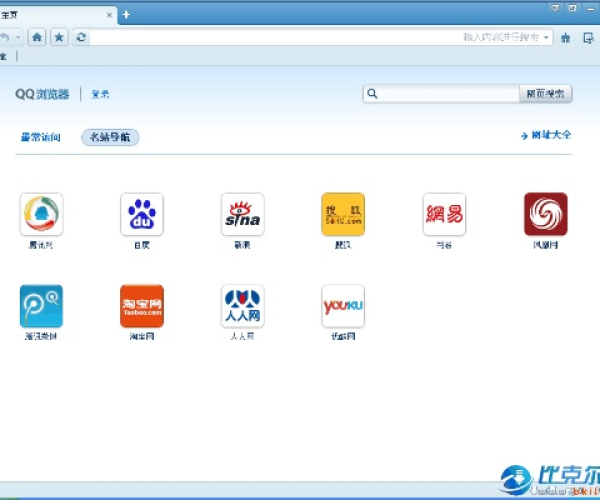
Task: Click the 凤凰网 label under the Phoenix tile
Action: click(x=546, y=245)
